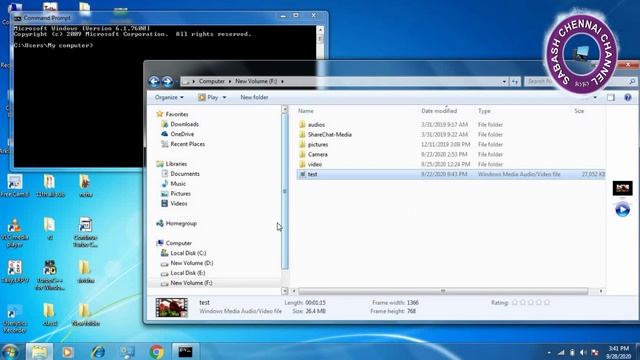Switch to Command Prompt on the taskbar
Image resolution: width=640 pixels, height=360 pixels.
[185, 351]
